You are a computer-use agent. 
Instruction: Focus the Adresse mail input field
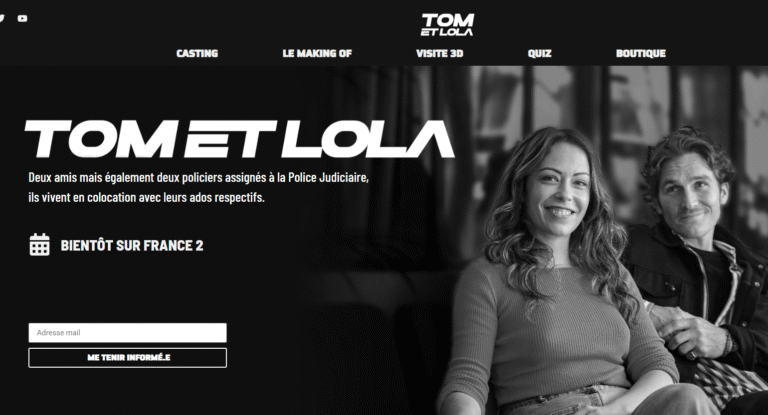coord(127,333)
